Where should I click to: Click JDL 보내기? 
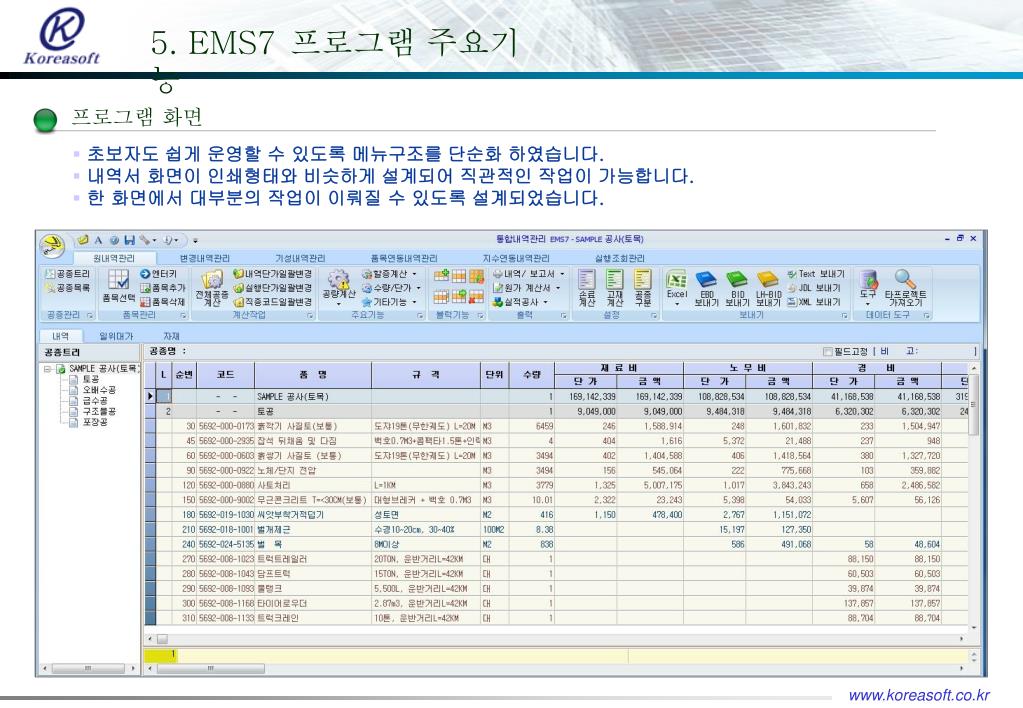(x=814, y=288)
